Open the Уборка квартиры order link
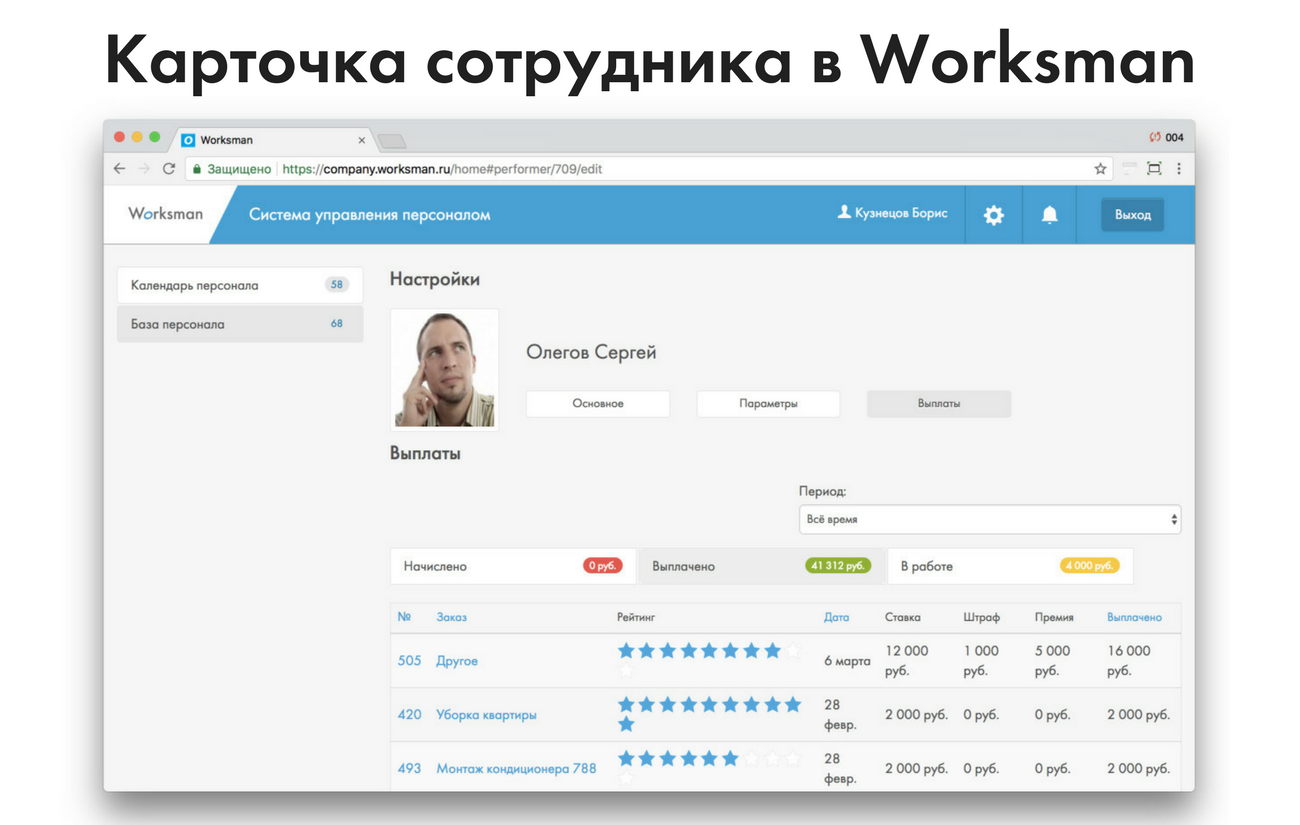The width and height of the screenshot is (1300, 825). tap(486, 715)
